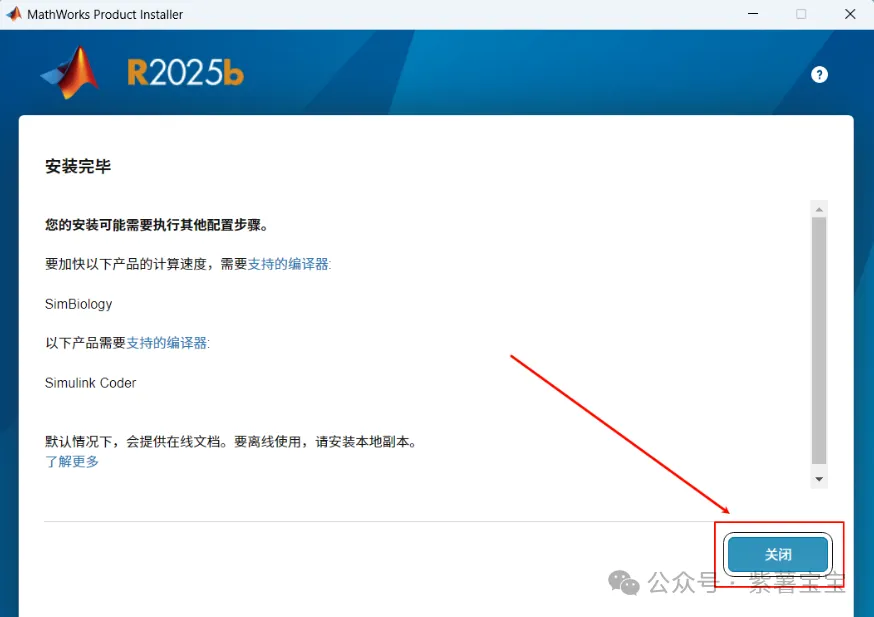Click the scrollbar up arrow
This screenshot has width=874, height=617.
tap(819, 209)
